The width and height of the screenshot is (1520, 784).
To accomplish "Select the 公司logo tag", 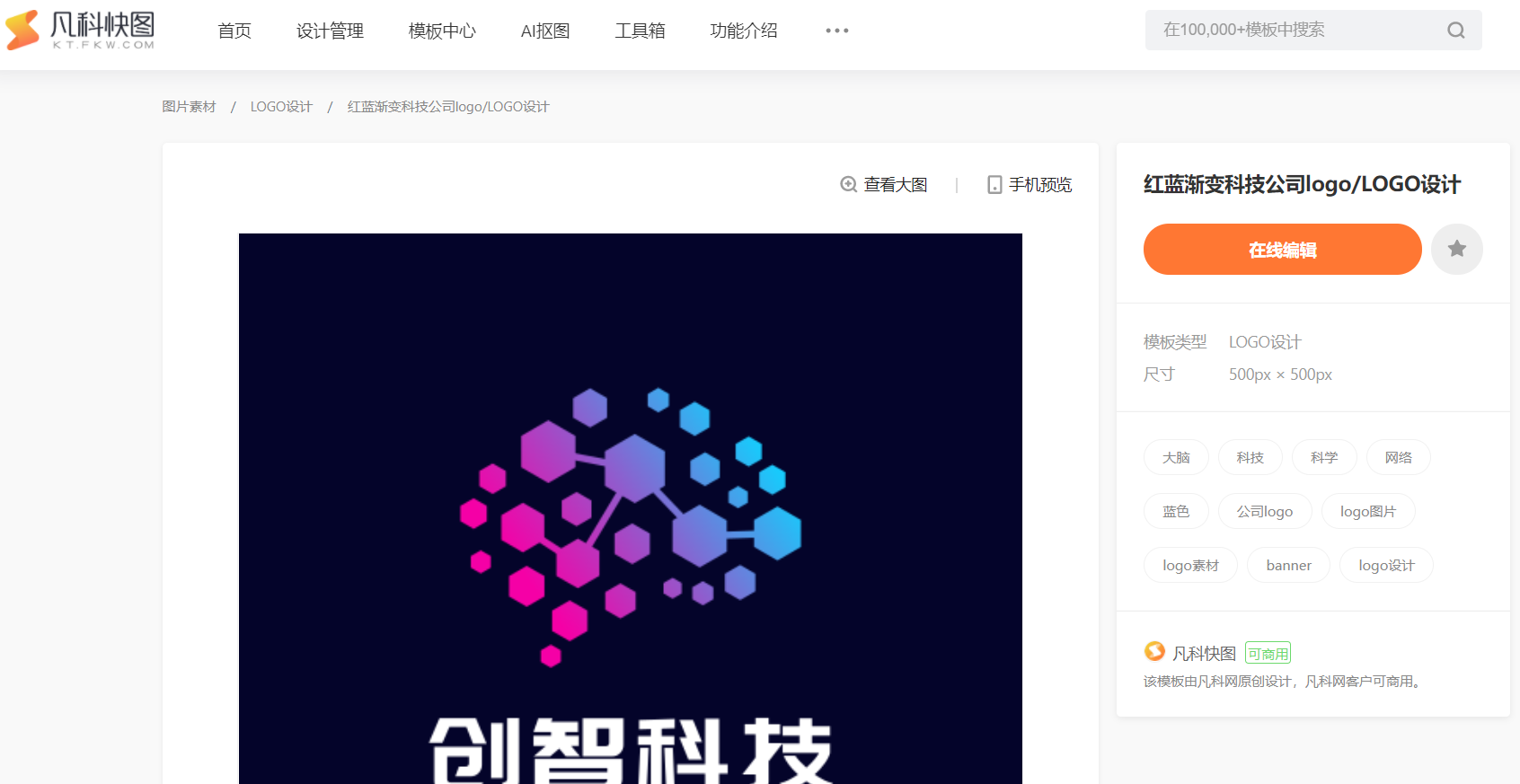I will click(1265, 512).
